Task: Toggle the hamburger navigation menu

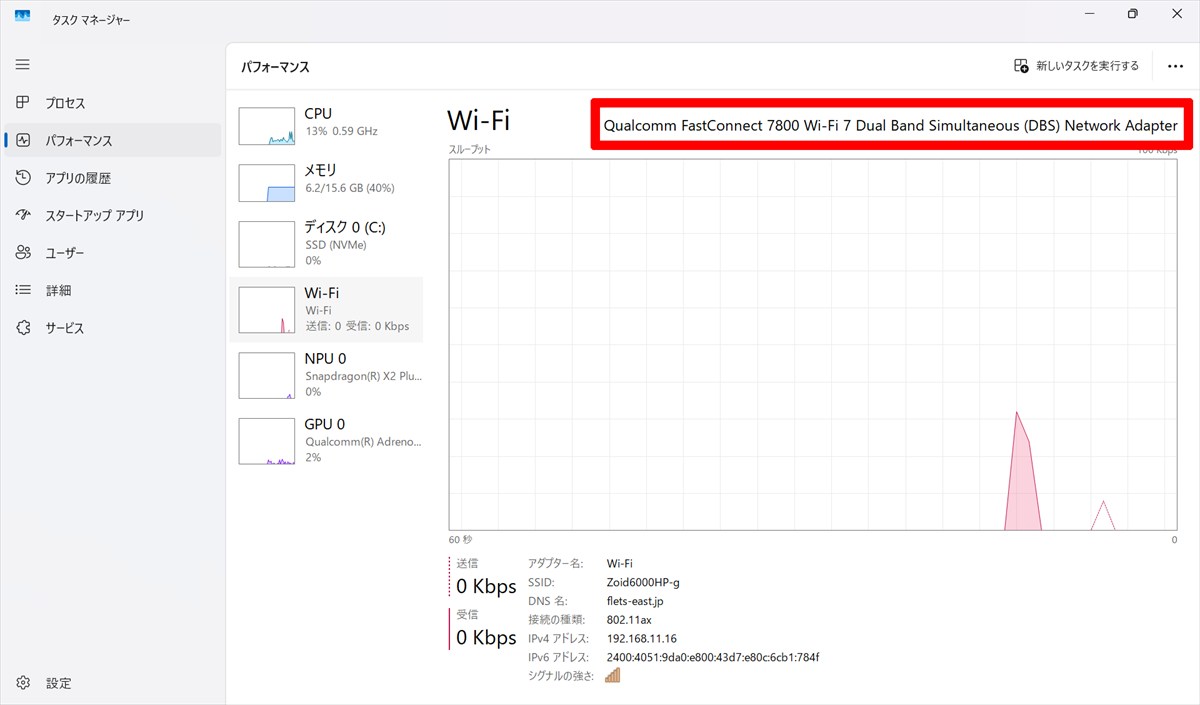Action: click(x=23, y=65)
